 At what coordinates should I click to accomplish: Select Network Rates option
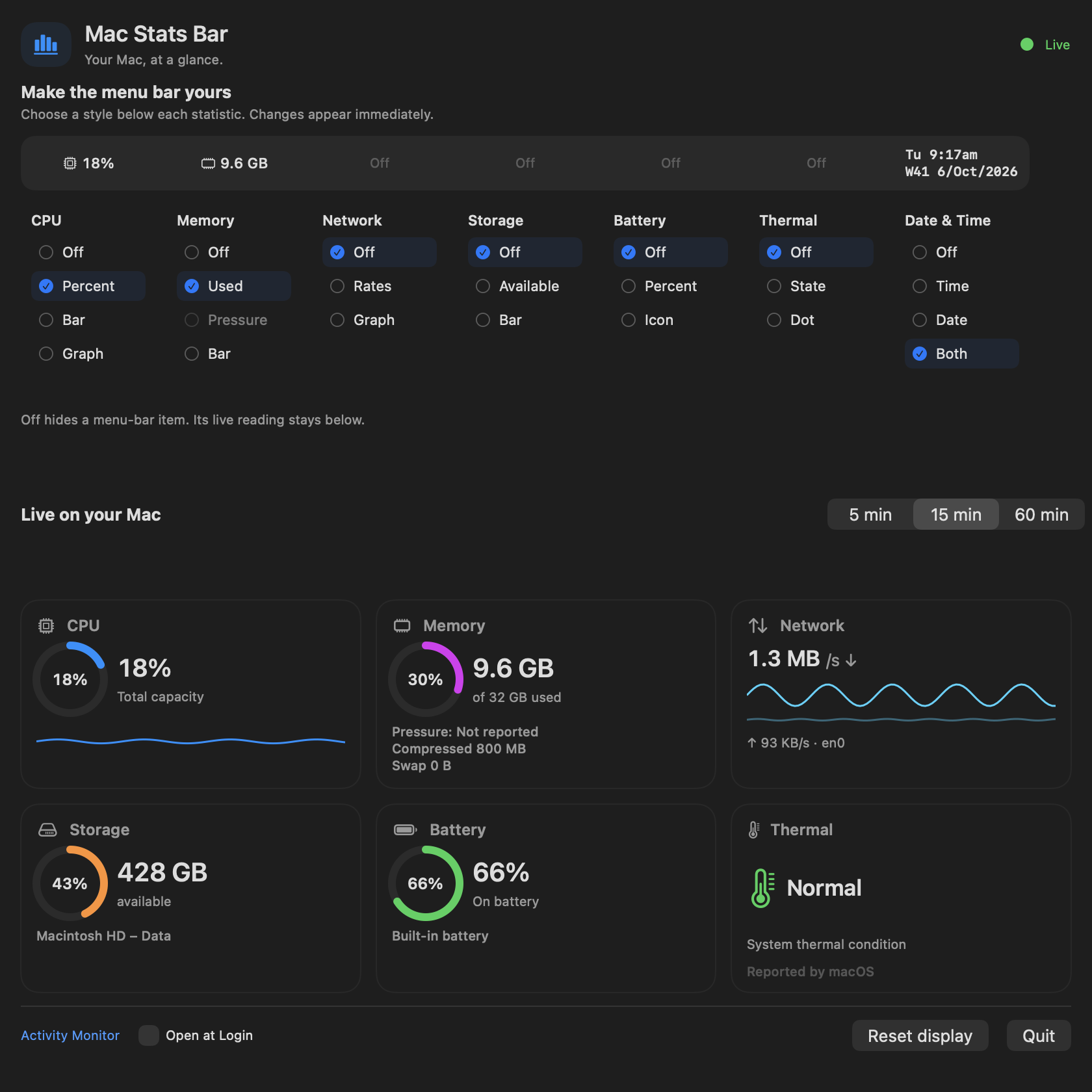380,286
